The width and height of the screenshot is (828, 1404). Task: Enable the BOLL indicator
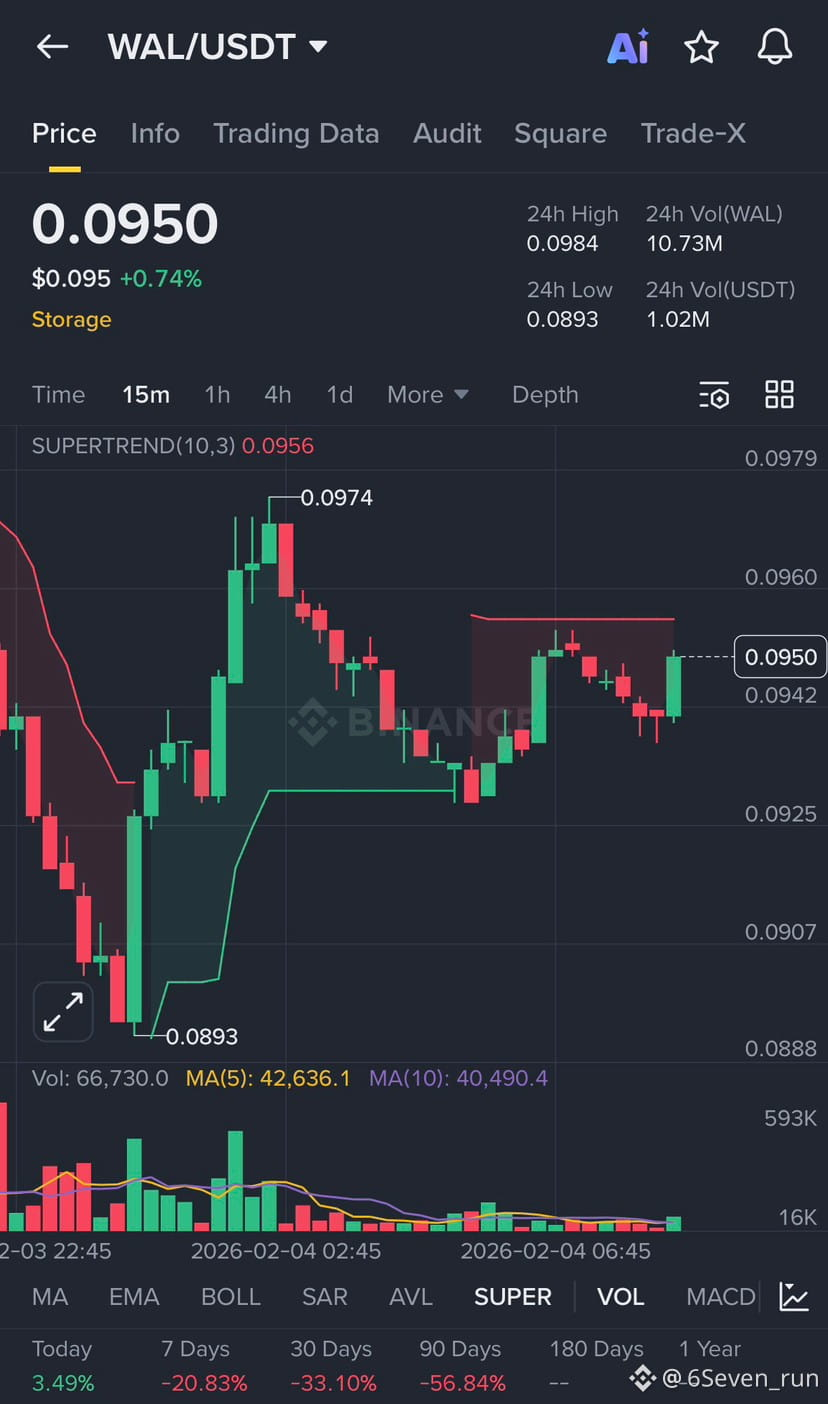click(231, 1297)
